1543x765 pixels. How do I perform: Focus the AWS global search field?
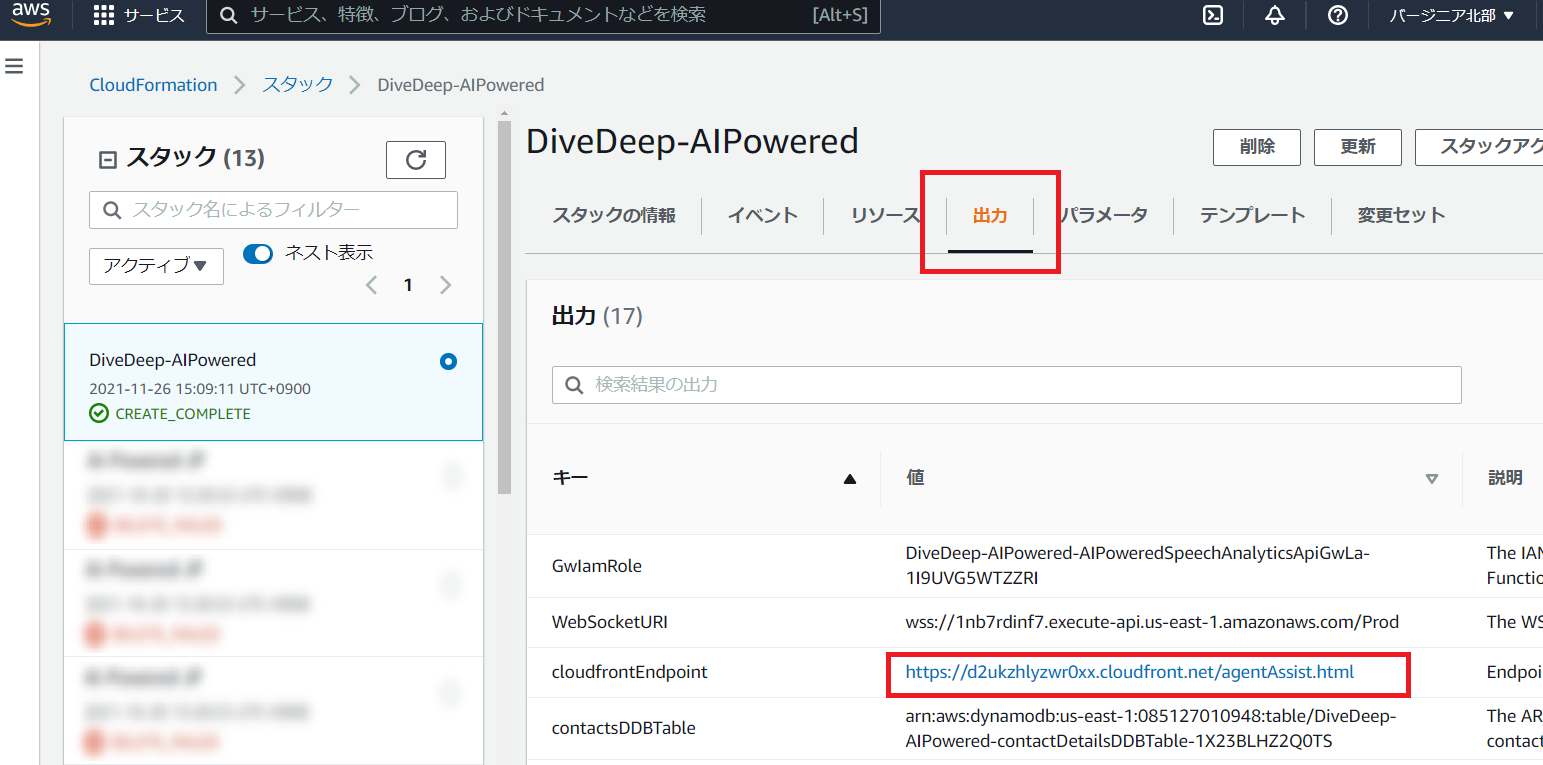click(x=543, y=16)
